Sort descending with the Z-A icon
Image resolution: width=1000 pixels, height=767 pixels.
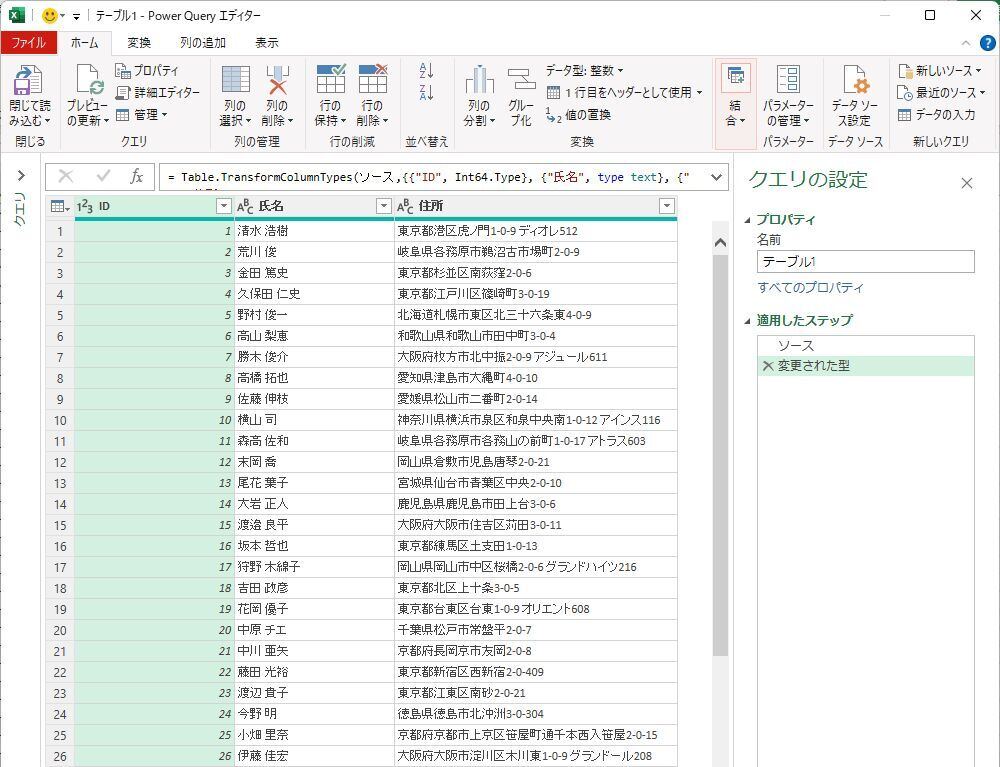click(x=427, y=92)
